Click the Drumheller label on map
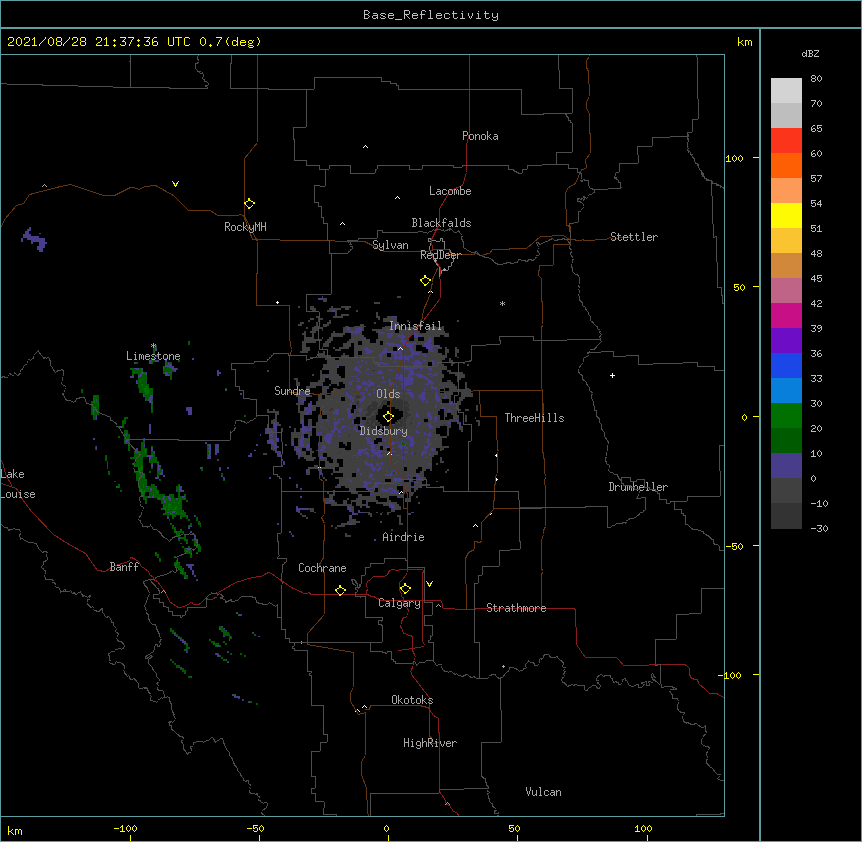 [x=638, y=487]
